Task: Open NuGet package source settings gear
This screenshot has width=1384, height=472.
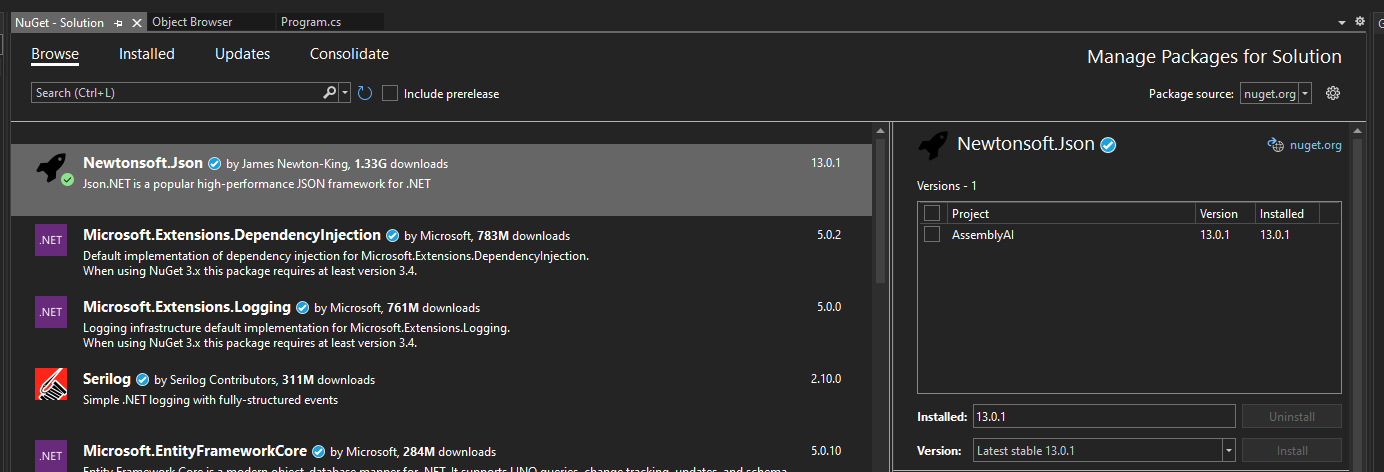Action: (x=1332, y=93)
